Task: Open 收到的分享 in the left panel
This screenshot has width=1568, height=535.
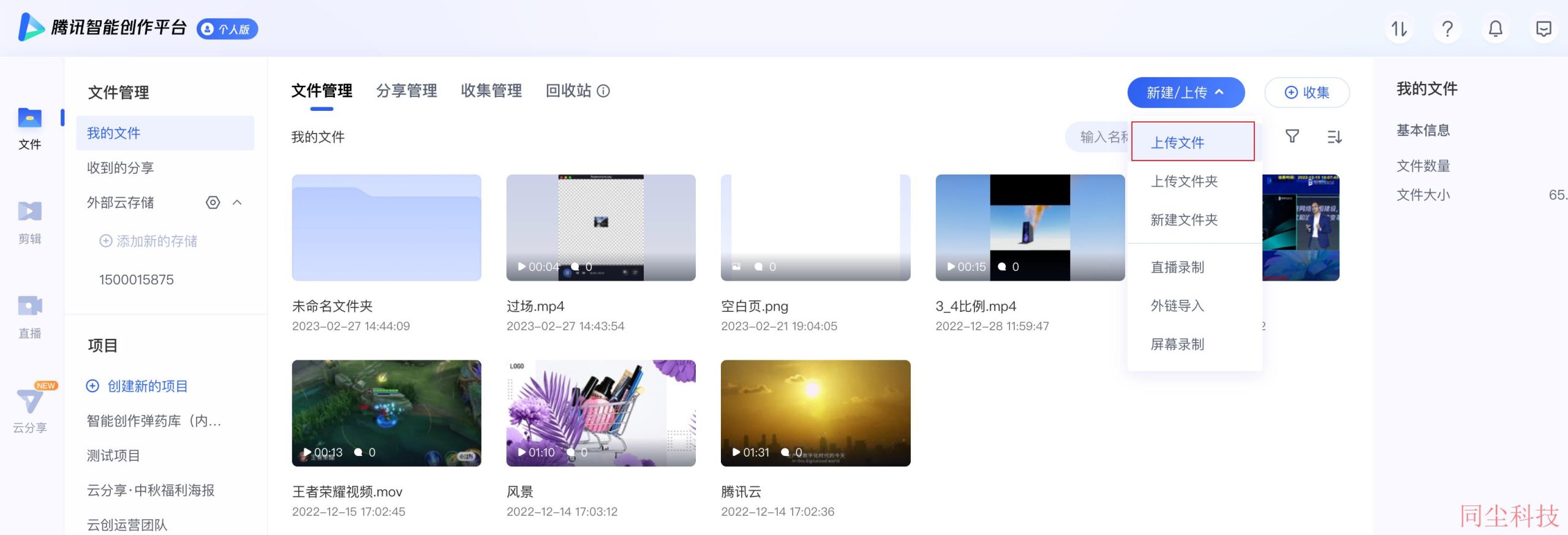Action: point(121,168)
